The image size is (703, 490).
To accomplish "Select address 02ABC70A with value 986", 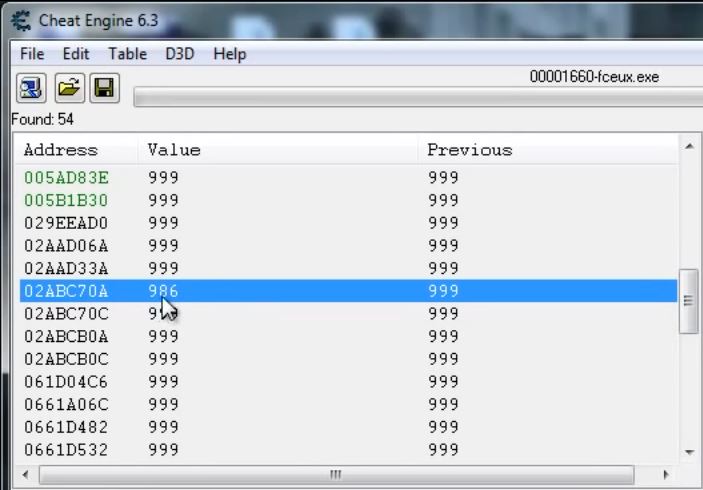I will coord(66,291).
